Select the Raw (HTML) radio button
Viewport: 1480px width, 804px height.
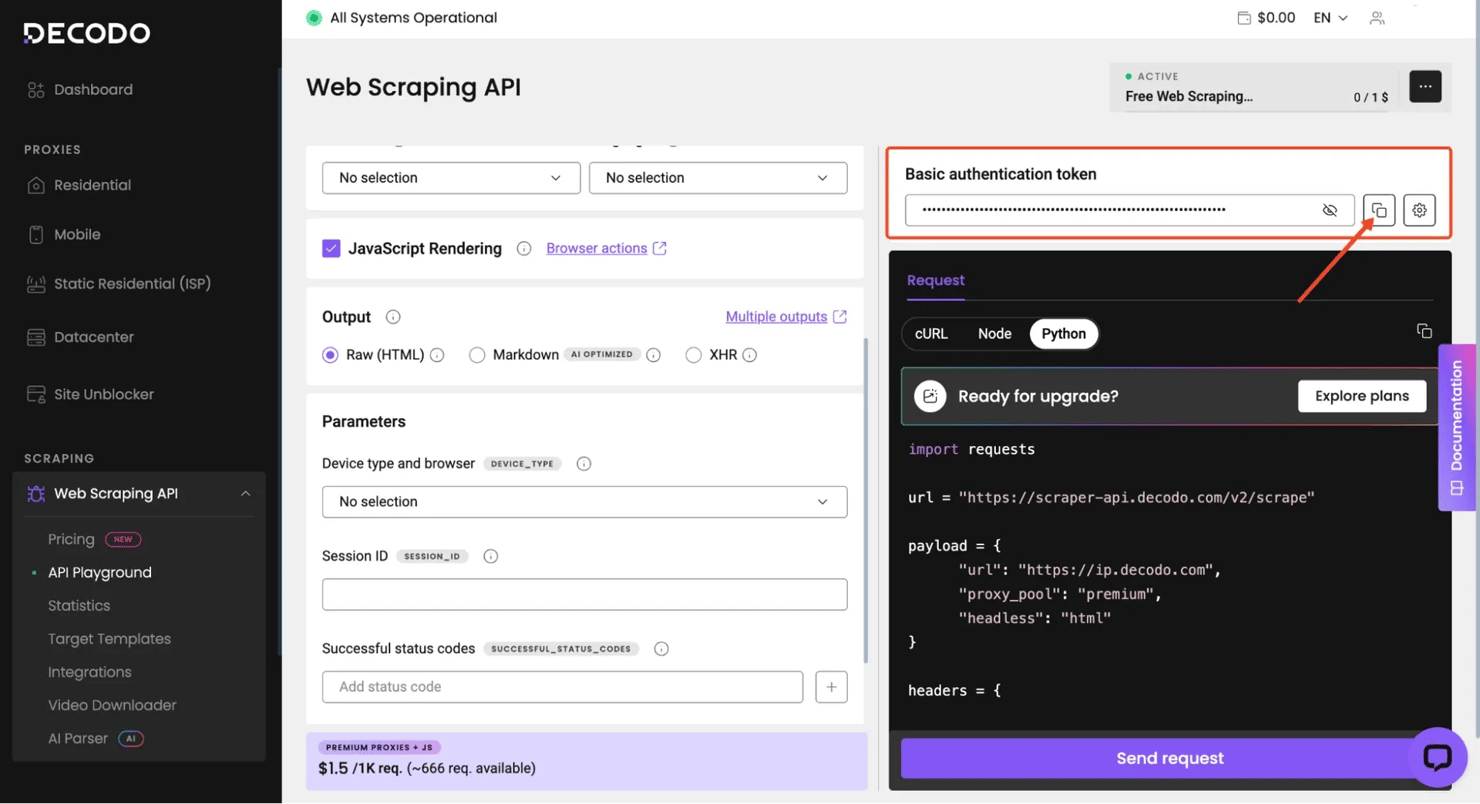click(330, 355)
